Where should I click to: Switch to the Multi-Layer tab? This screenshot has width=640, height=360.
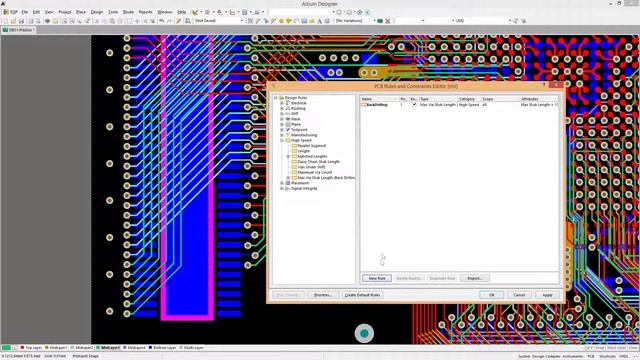[191, 348]
